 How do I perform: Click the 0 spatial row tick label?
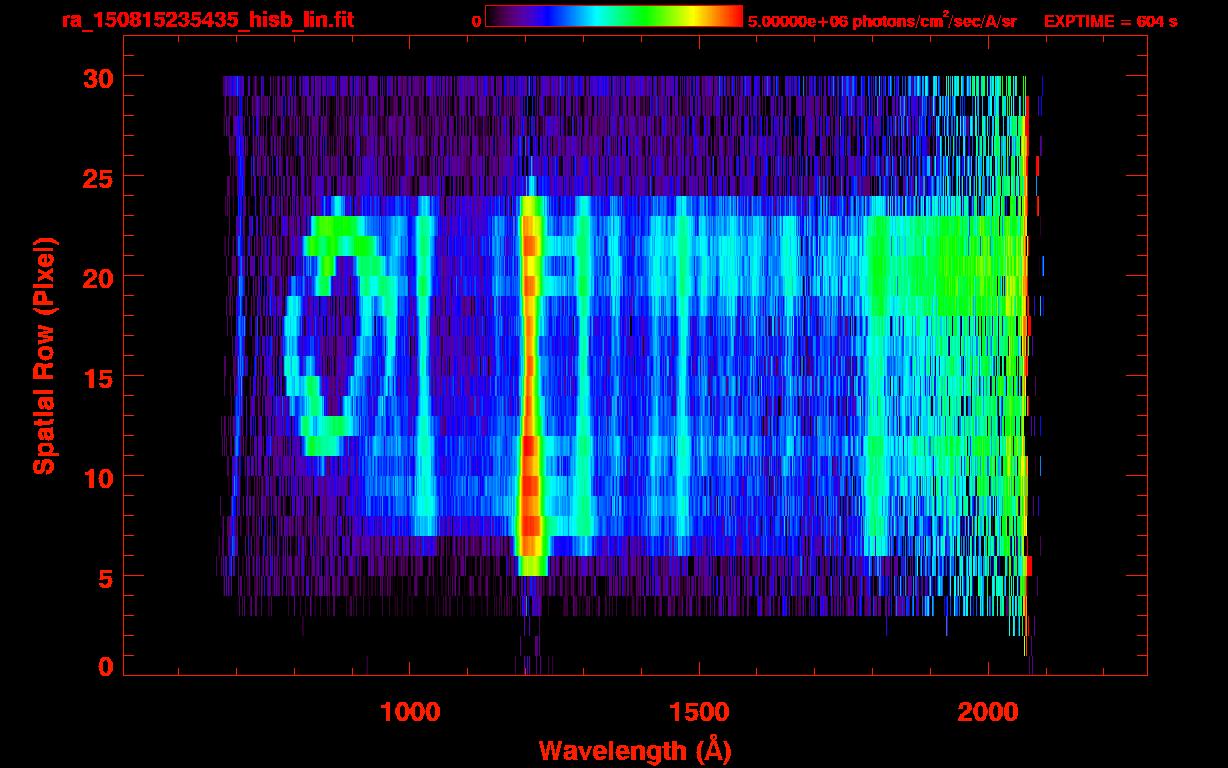click(x=104, y=666)
